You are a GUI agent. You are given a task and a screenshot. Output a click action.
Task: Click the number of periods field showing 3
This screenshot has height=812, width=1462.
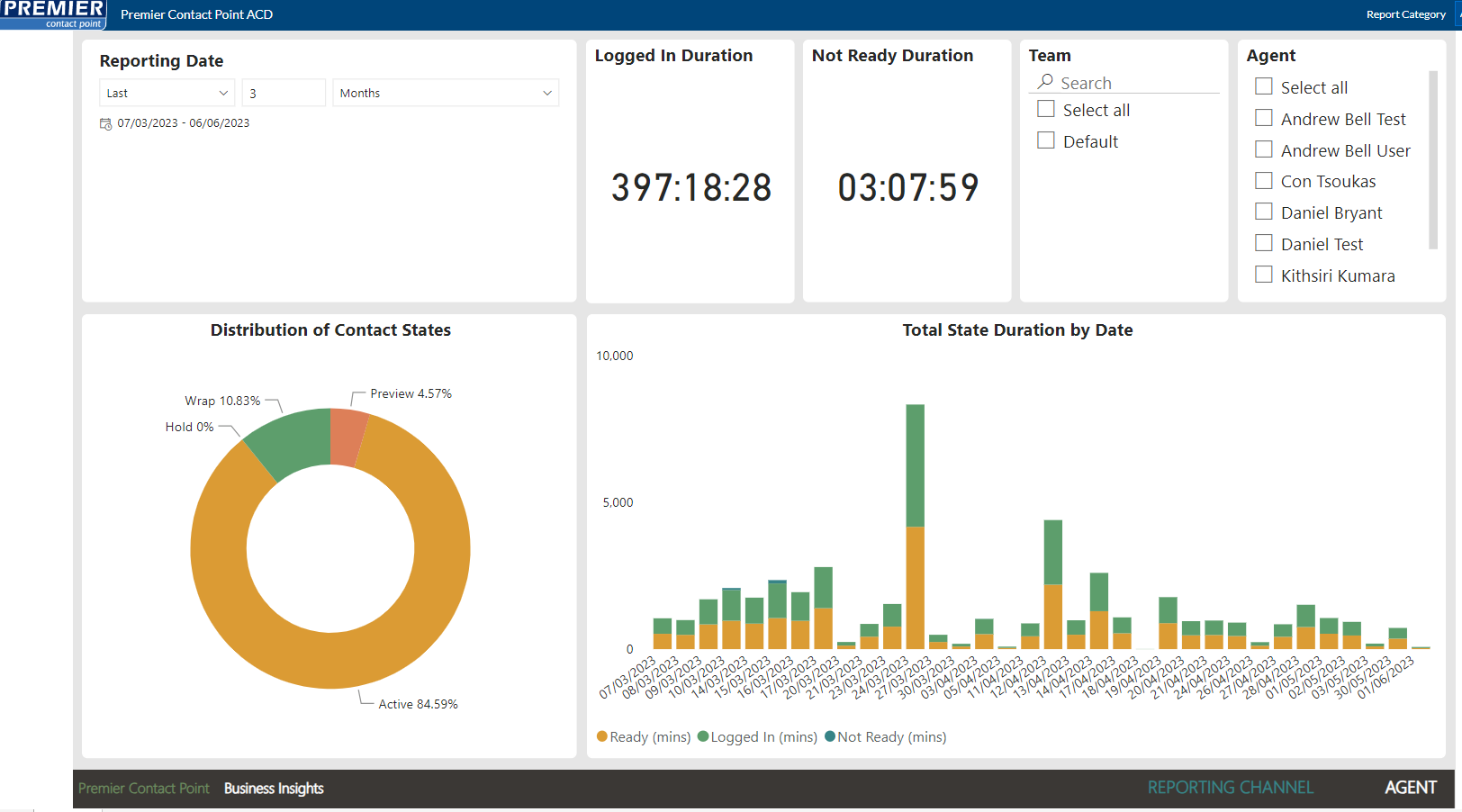[284, 93]
